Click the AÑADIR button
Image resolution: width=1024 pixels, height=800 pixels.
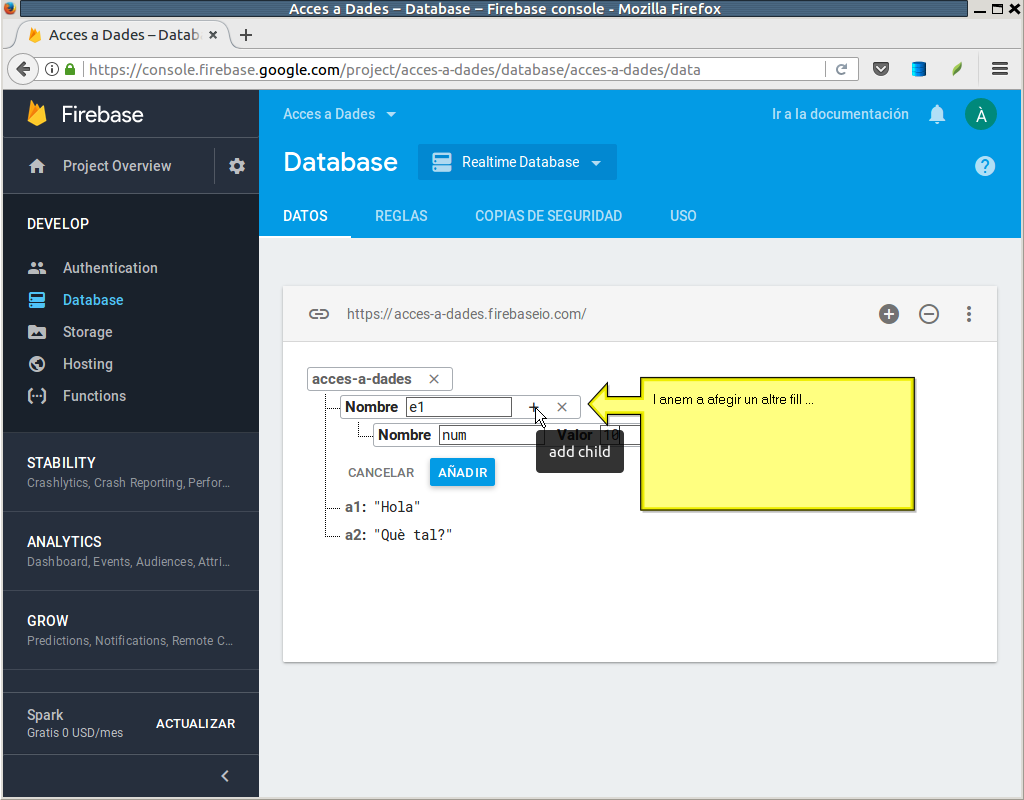click(462, 472)
